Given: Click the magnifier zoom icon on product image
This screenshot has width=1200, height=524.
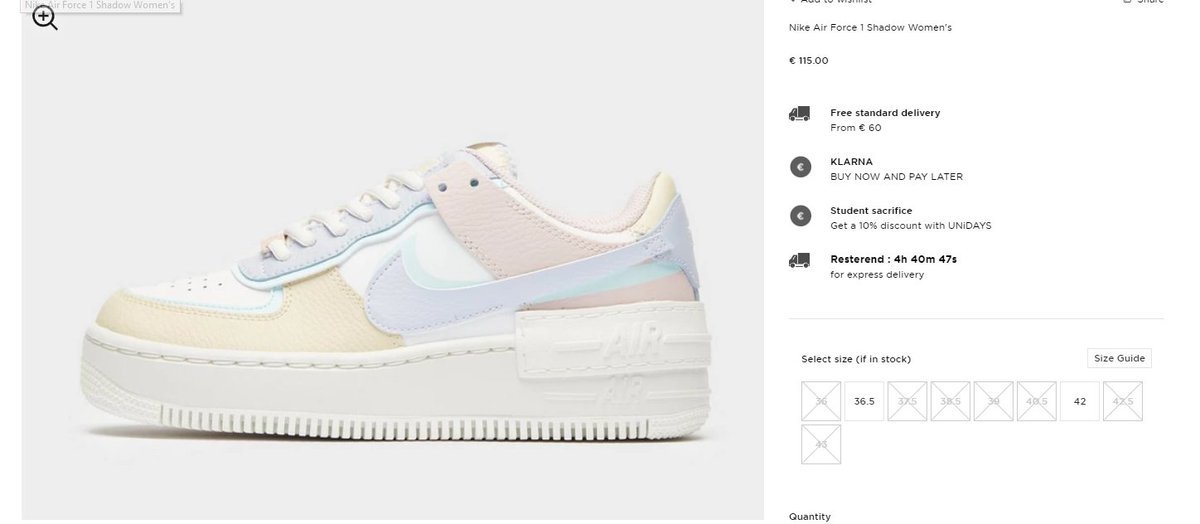Looking at the screenshot, I should pyautogui.click(x=45, y=18).
